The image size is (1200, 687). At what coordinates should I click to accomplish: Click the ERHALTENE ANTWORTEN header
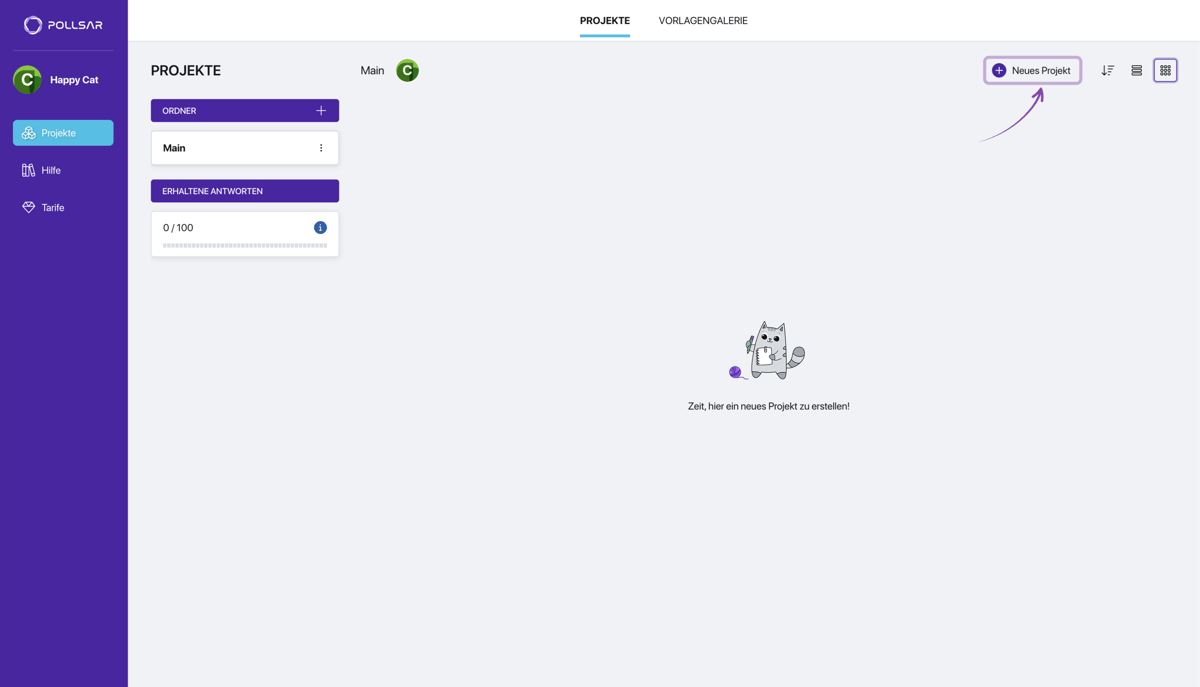point(245,191)
